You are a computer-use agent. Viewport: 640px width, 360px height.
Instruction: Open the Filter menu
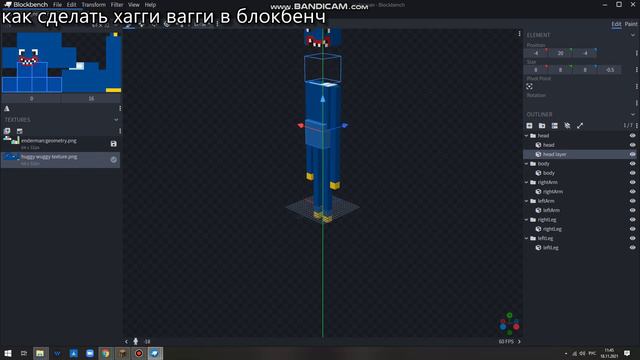pos(117,4)
